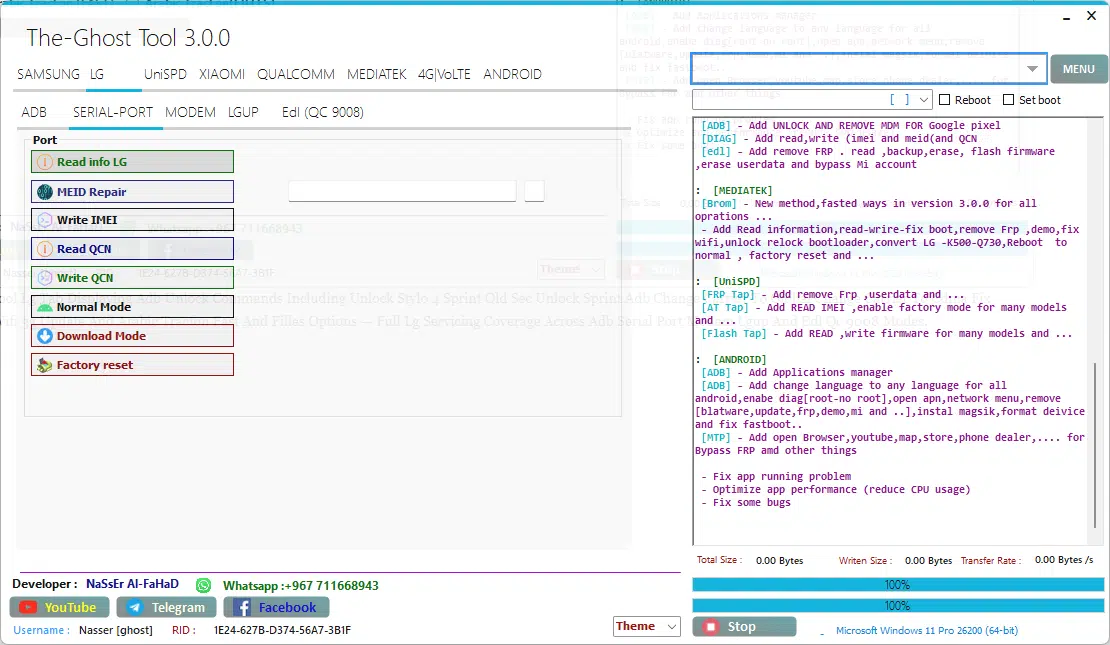1110x645 pixels.
Task: Click the Write QCN button
Action: click(132, 278)
